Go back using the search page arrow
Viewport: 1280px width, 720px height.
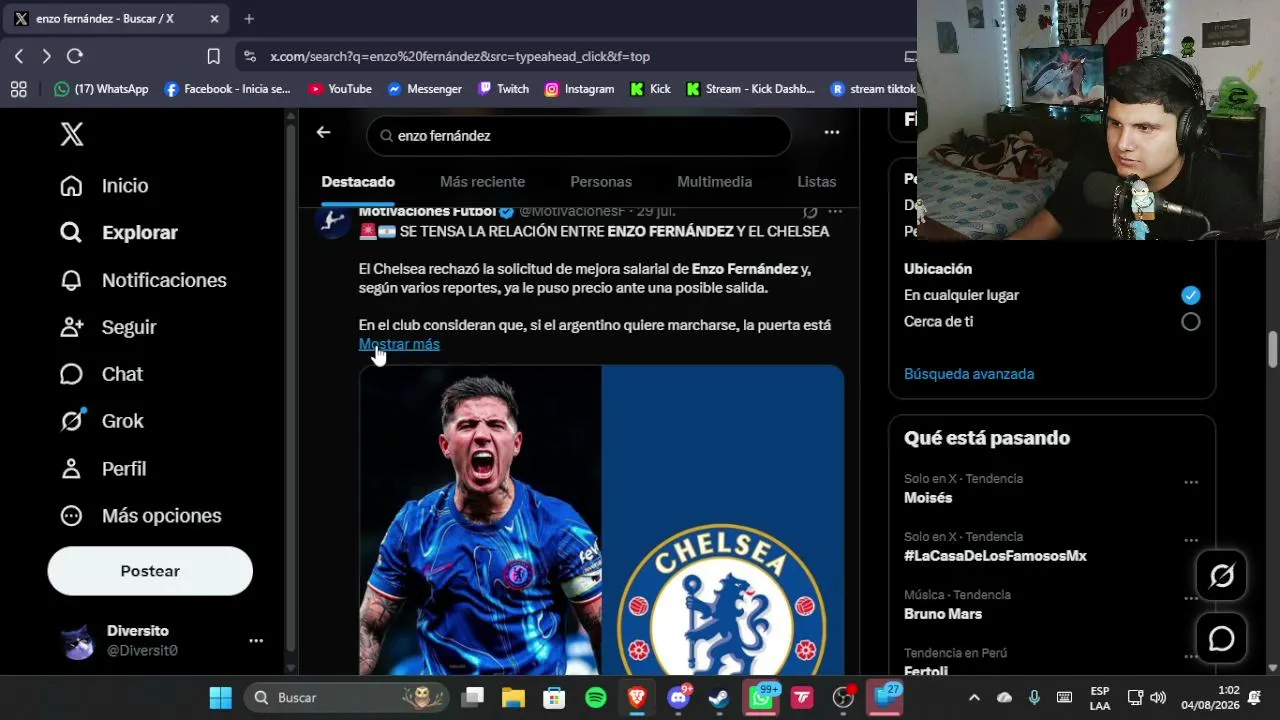[x=323, y=132]
